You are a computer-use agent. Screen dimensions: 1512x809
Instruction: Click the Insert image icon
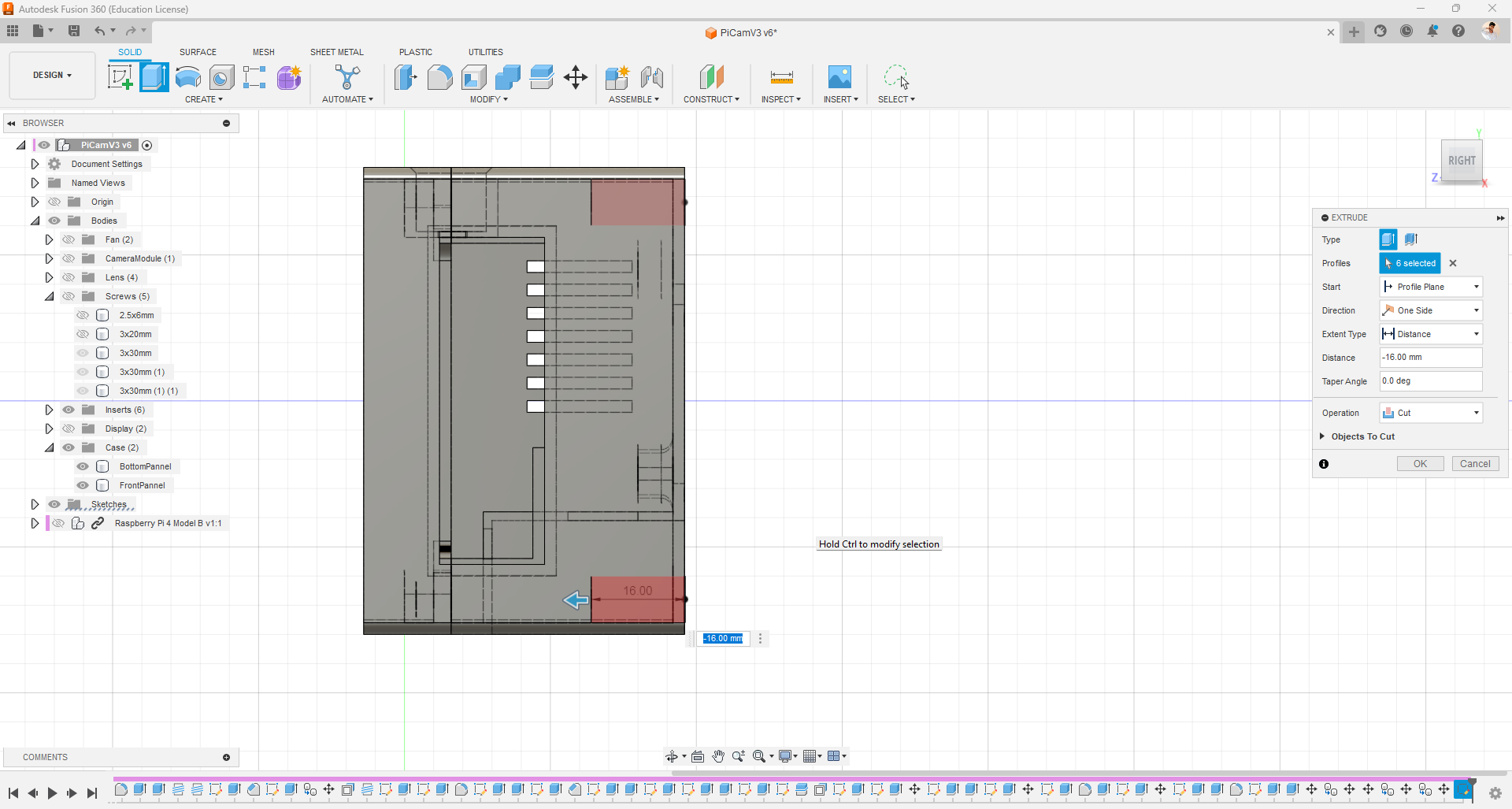click(839, 77)
